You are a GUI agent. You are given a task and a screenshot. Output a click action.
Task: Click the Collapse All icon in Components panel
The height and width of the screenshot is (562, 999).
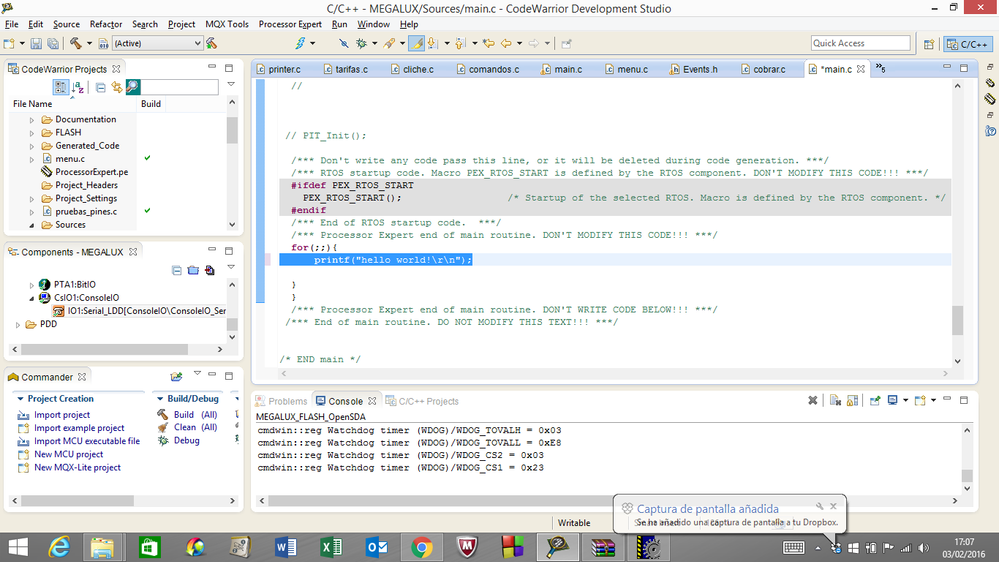coord(177,270)
